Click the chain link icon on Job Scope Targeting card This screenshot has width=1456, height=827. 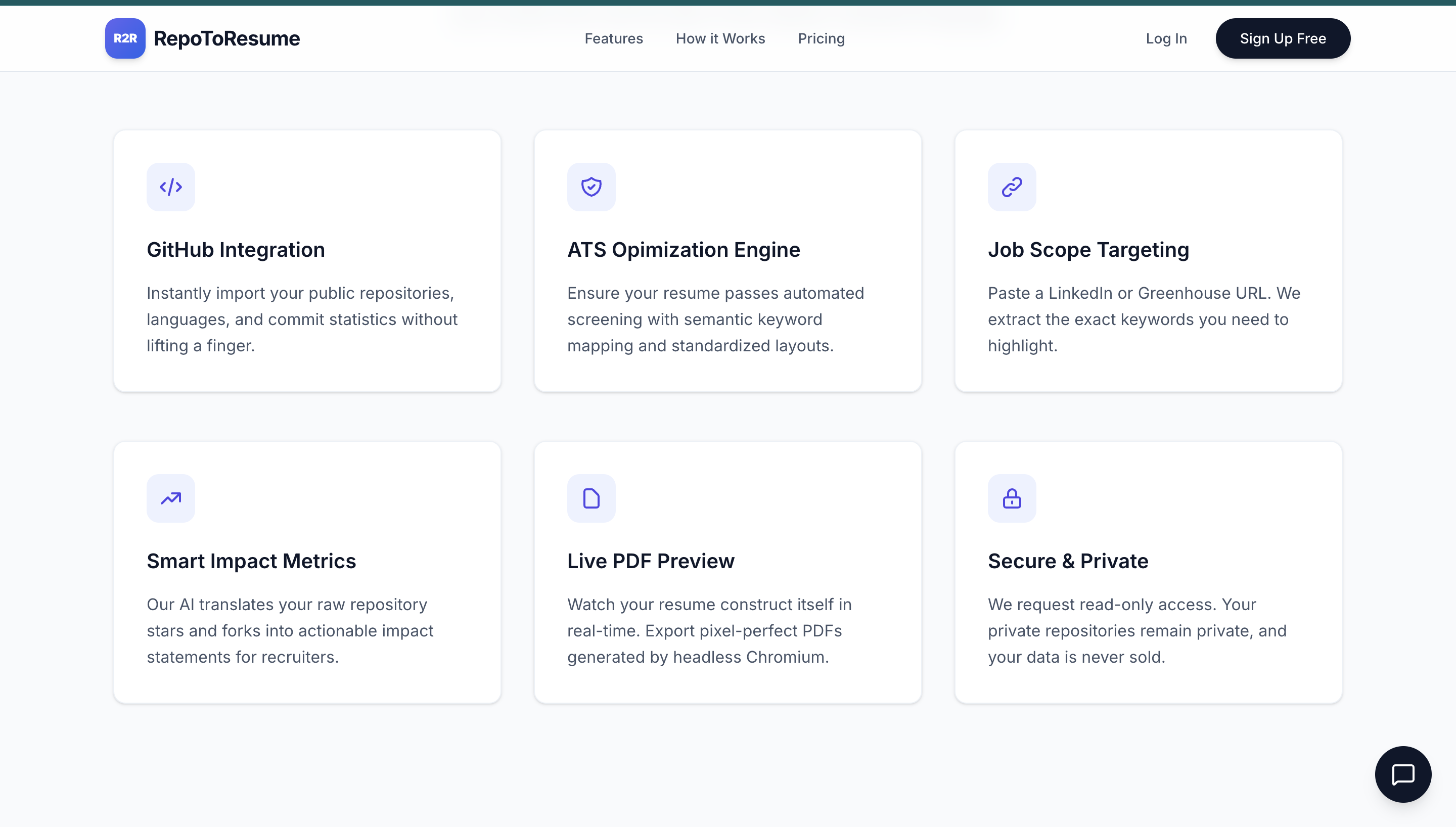click(x=1012, y=187)
